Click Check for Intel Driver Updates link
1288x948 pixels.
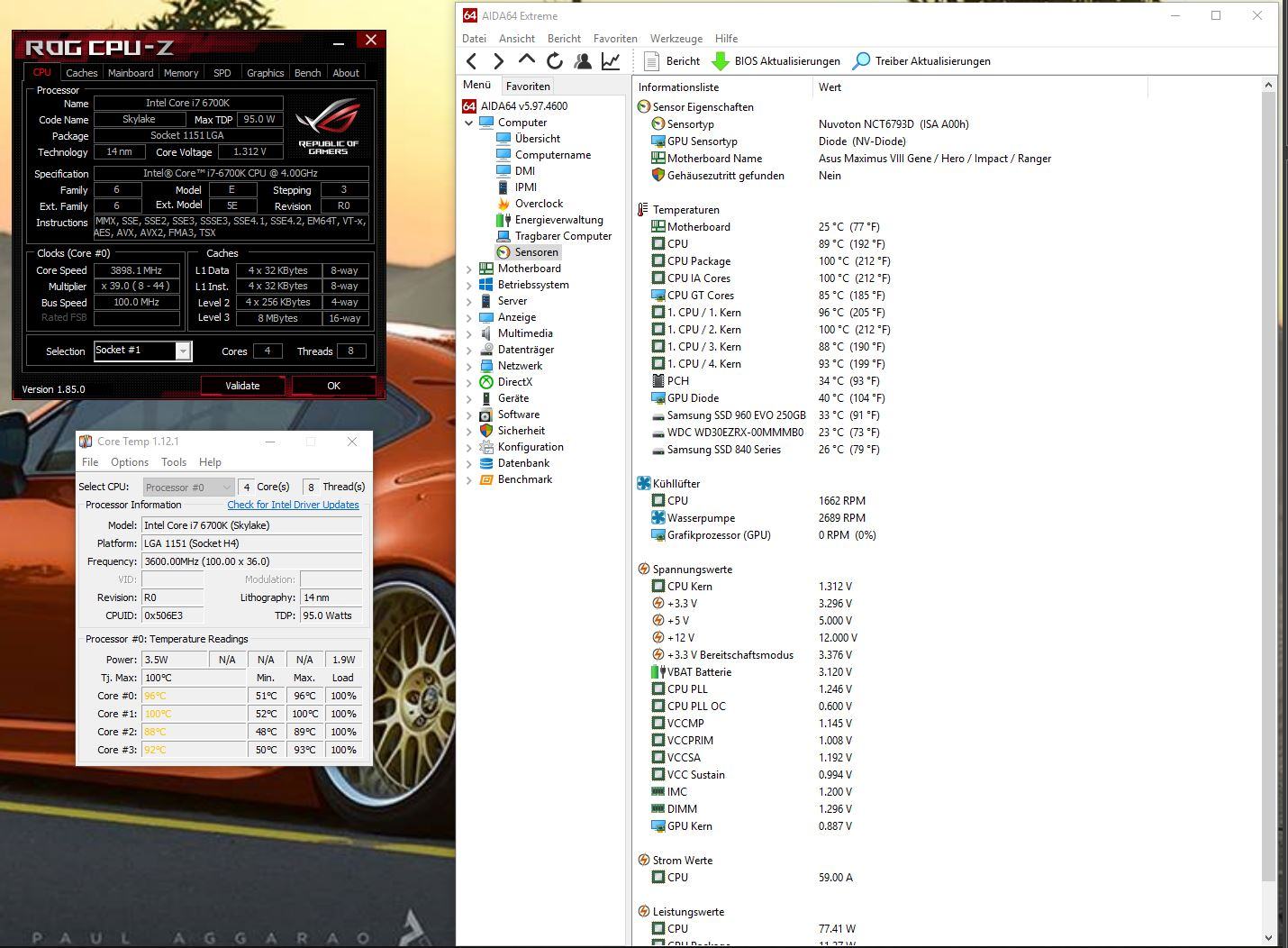pos(293,505)
